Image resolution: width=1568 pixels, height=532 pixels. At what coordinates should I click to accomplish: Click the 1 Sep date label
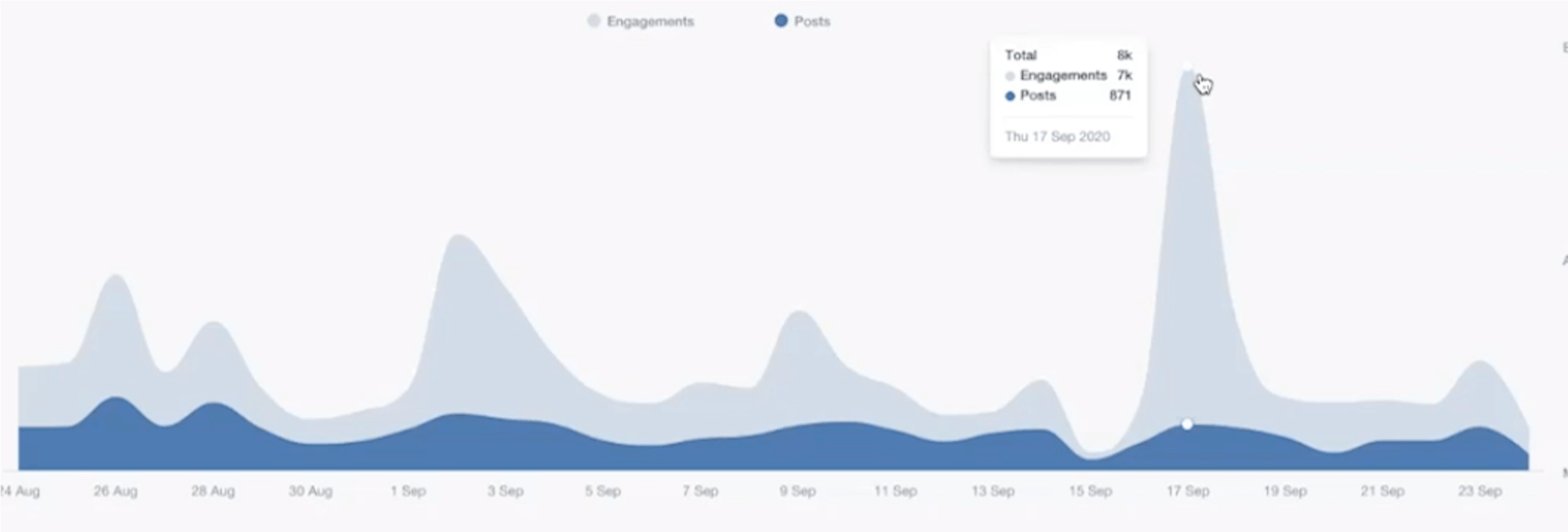[x=408, y=491]
